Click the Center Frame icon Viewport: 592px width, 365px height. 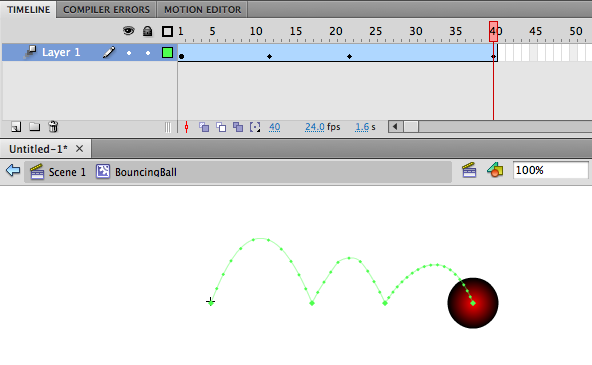(x=187, y=127)
